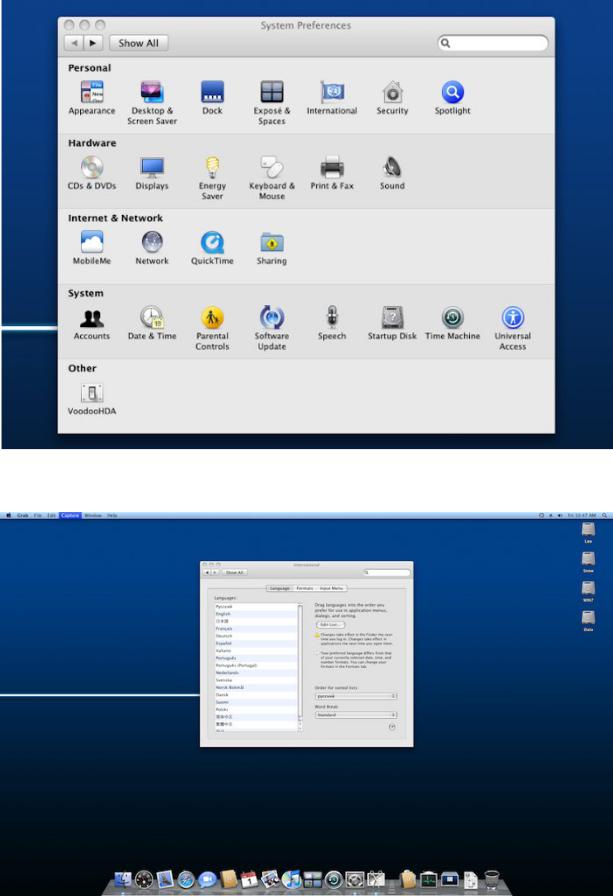Image resolution: width=613 pixels, height=896 pixels.
Task: Launch iChat from the Dock
Action: pyautogui.click(x=207, y=879)
